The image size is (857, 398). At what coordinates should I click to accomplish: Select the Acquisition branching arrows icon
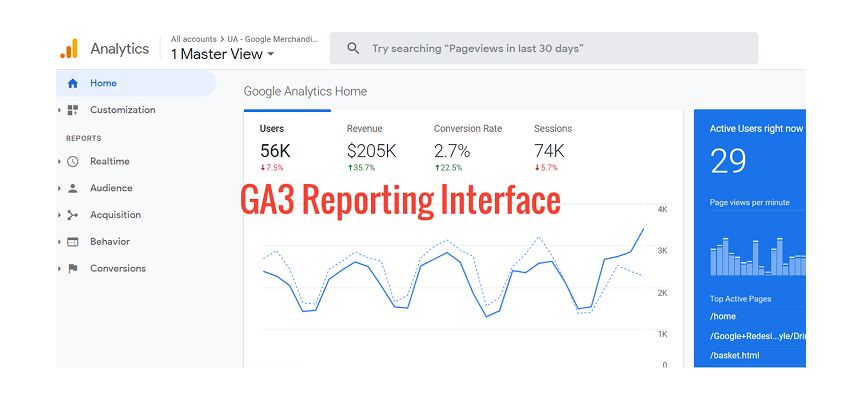point(73,215)
